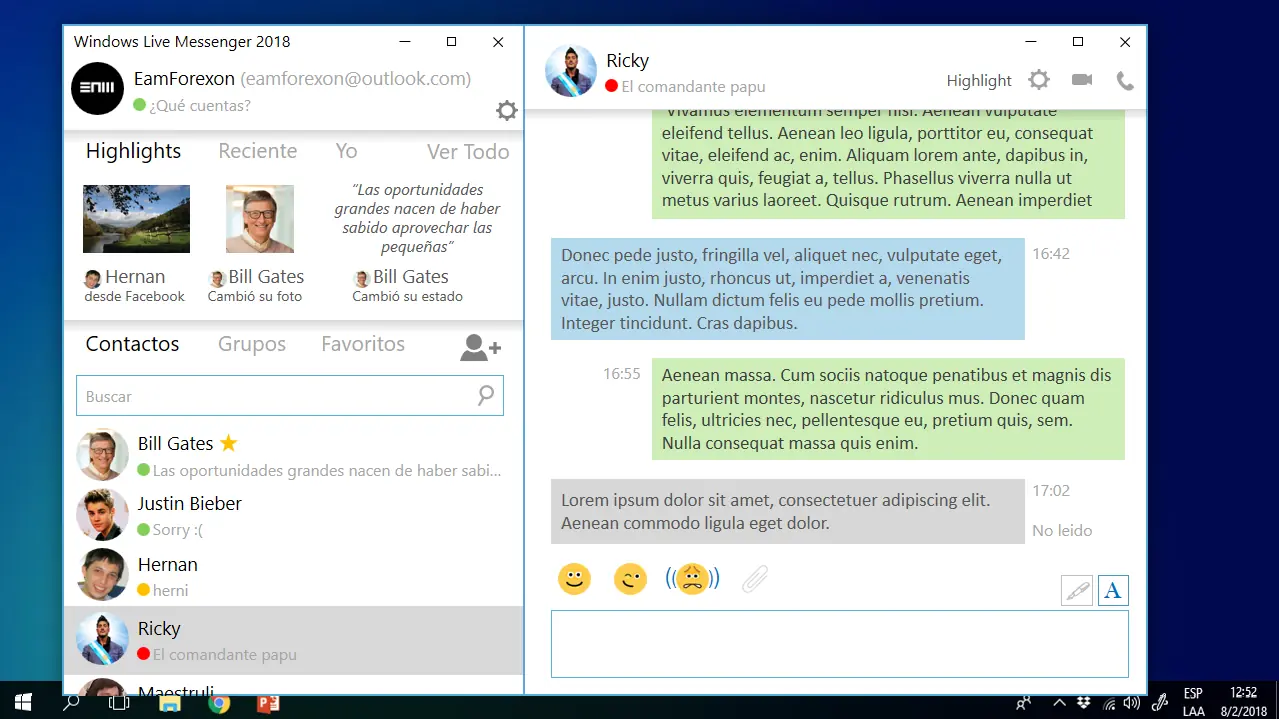Add a new contact

click(479, 347)
